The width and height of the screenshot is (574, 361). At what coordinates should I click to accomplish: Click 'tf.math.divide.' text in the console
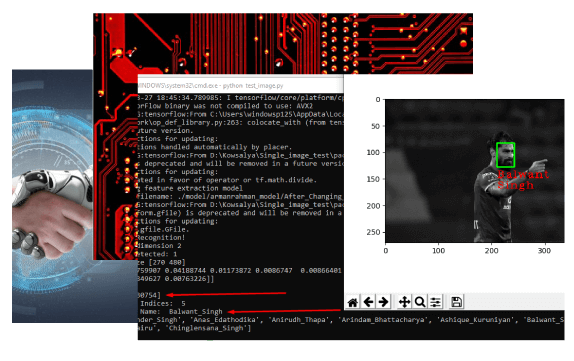coord(286,180)
